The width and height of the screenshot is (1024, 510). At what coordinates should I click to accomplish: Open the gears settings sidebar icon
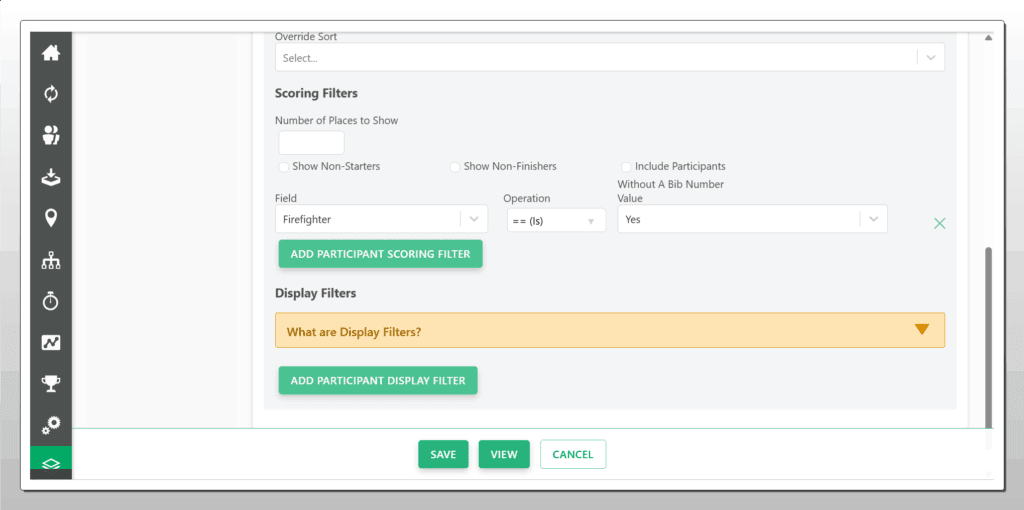(51, 425)
